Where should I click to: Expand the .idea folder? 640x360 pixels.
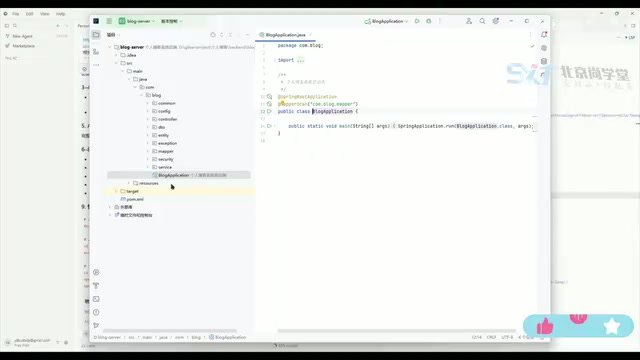(116, 55)
